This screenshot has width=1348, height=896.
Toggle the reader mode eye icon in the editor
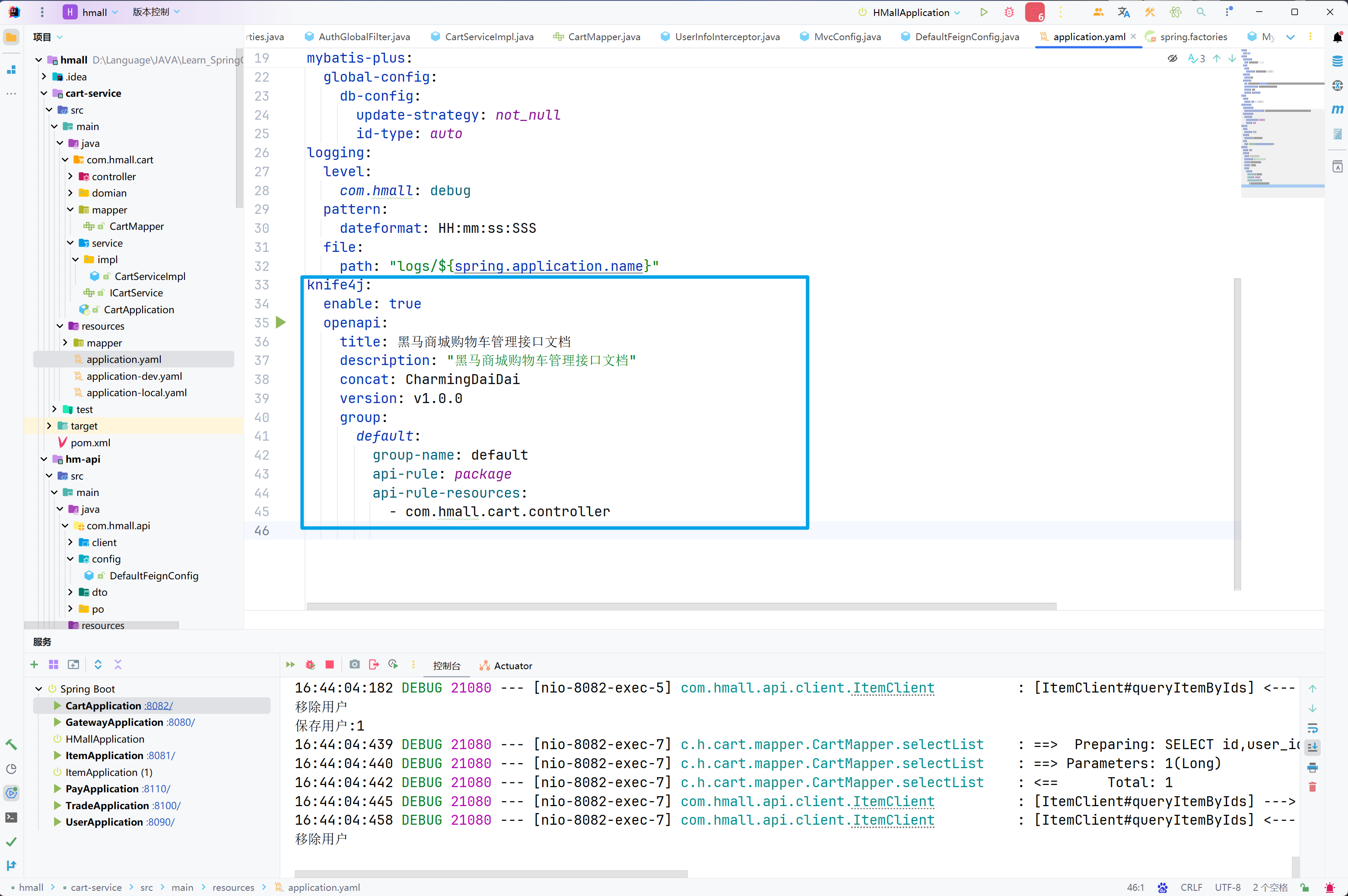tap(1172, 58)
